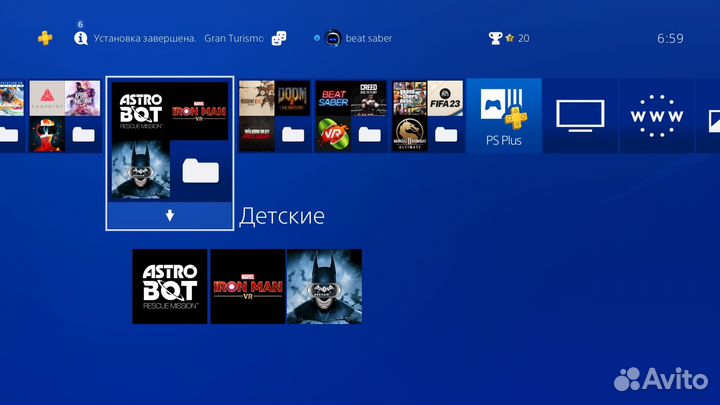
Task: Select the Fruit Ninja VR tile
Action: point(333,134)
